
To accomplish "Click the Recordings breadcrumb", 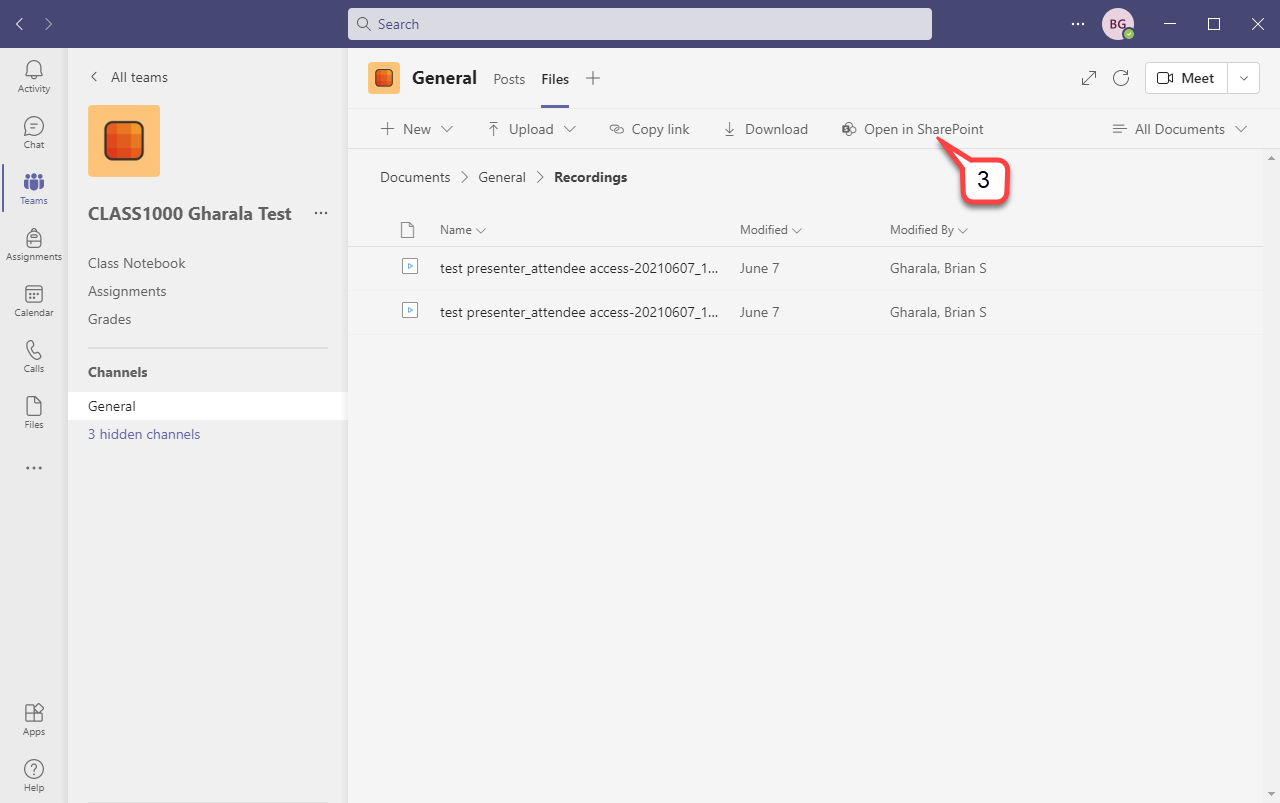I will [x=591, y=177].
